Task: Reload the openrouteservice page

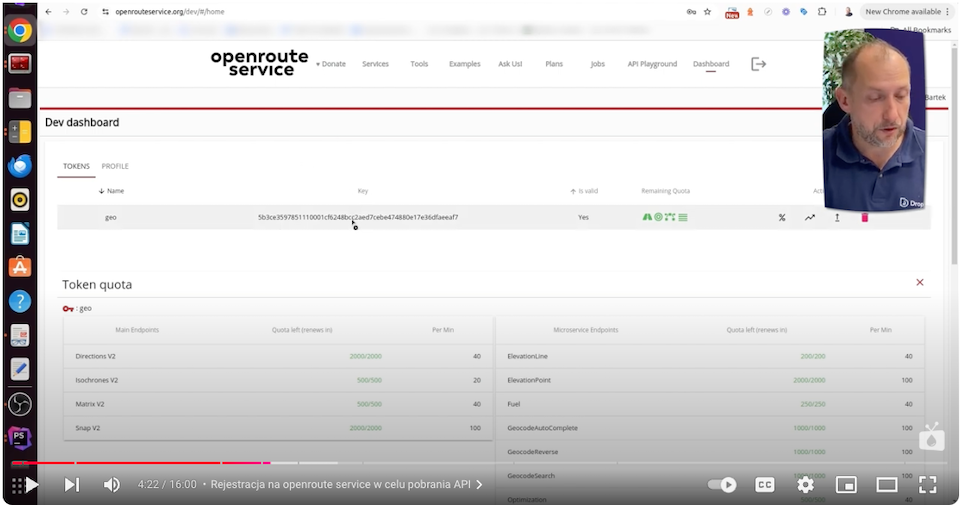Action: (84, 12)
